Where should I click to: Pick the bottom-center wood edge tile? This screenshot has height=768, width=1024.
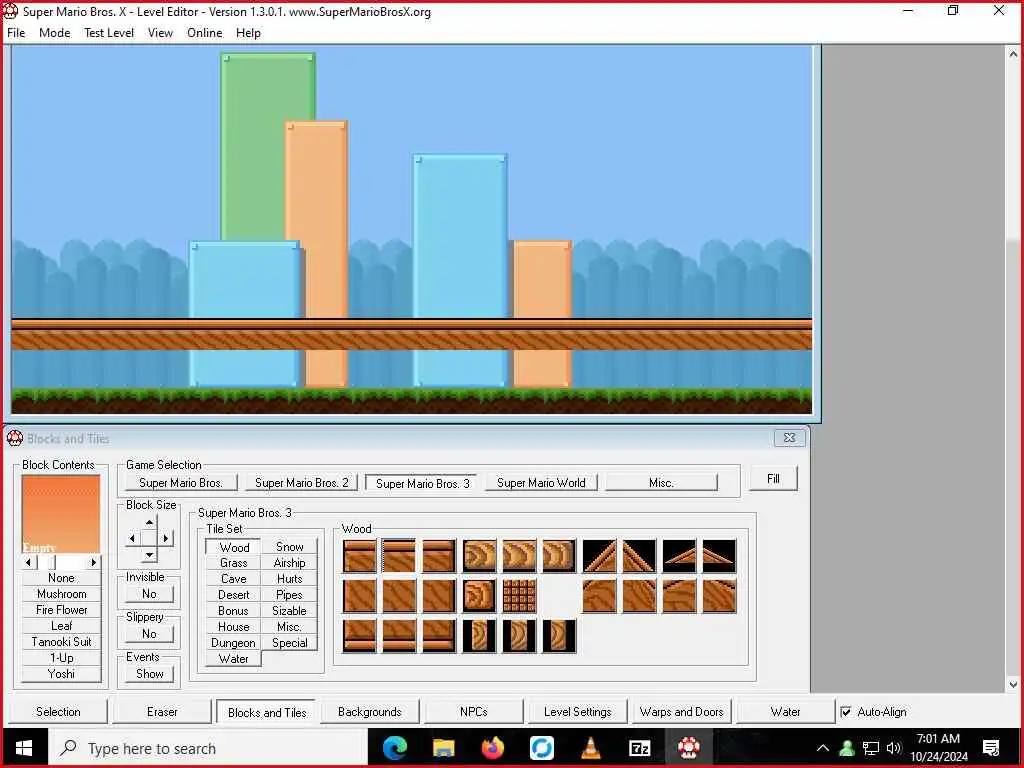coord(399,636)
